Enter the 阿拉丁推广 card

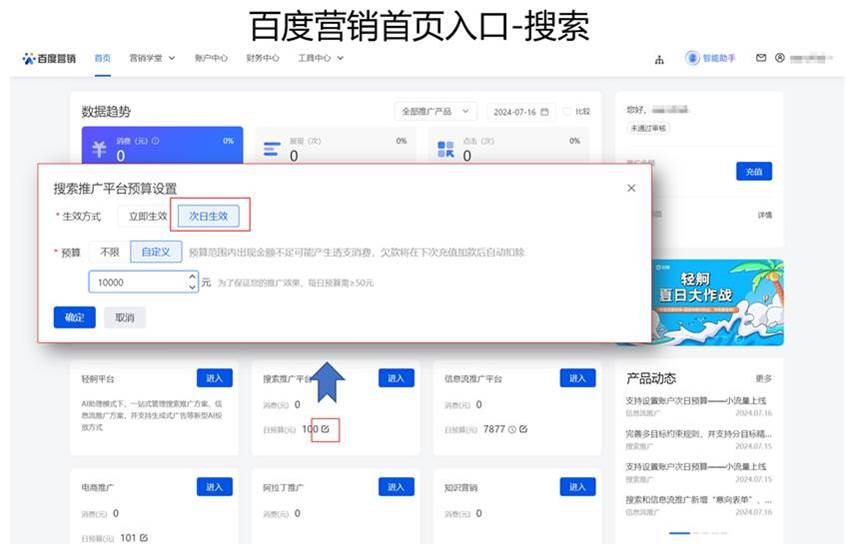click(396, 487)
